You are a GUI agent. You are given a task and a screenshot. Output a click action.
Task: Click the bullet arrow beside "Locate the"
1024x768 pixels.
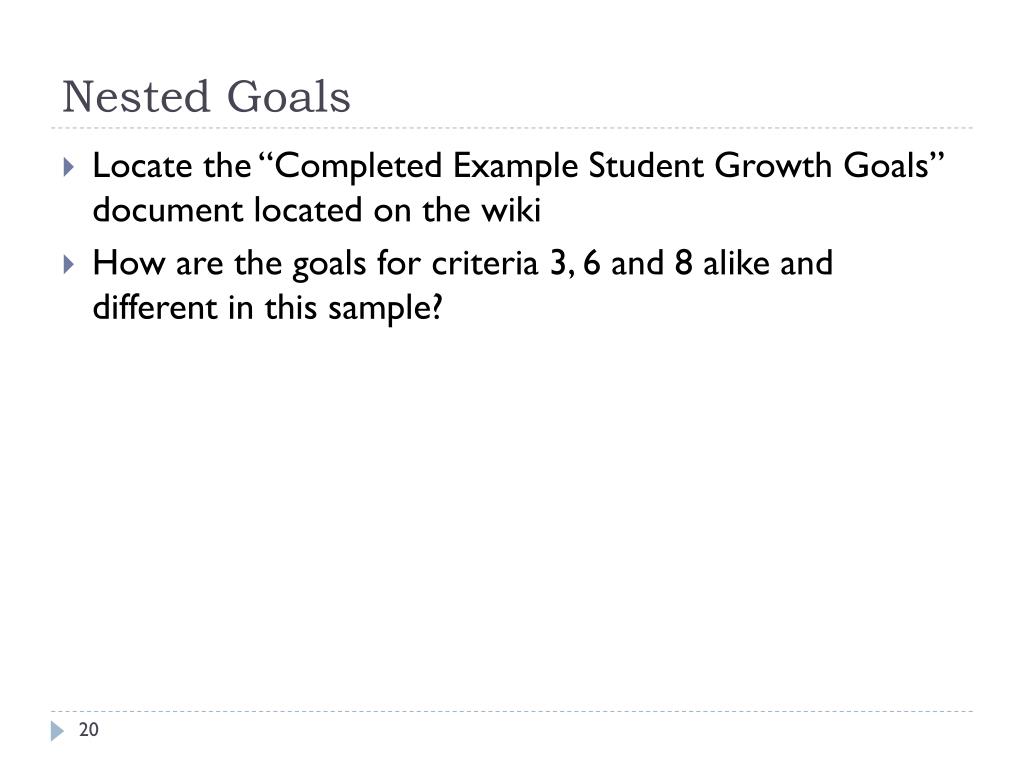69,167
